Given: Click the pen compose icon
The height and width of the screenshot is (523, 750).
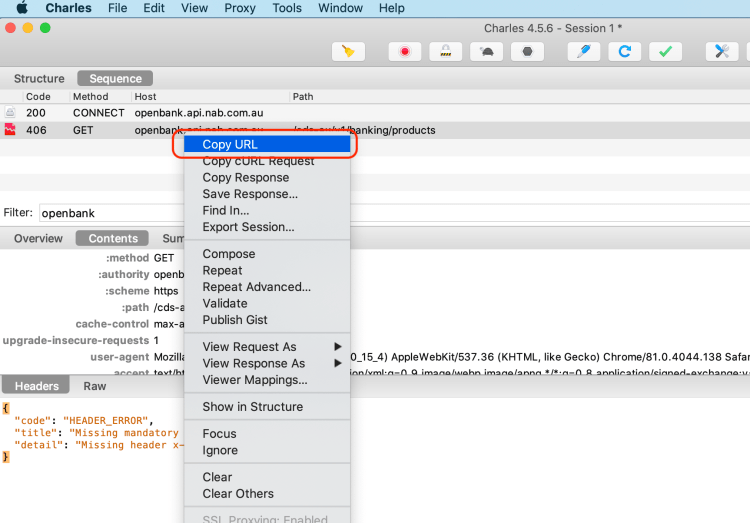Looking at the screenshot, I should 583,51.
